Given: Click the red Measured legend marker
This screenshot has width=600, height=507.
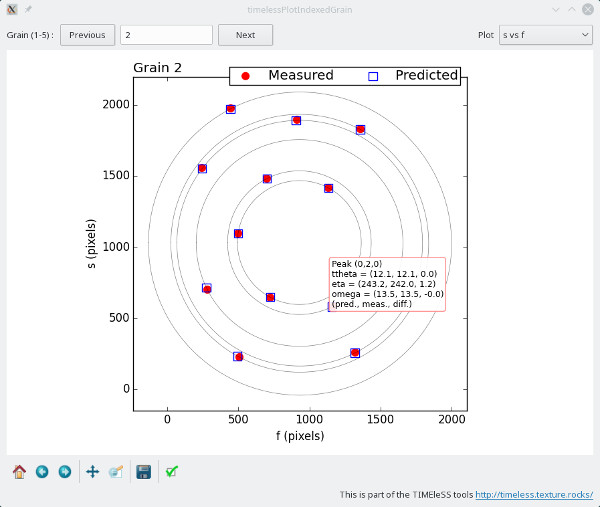Looking at the screenshot, I should [246, 76].
